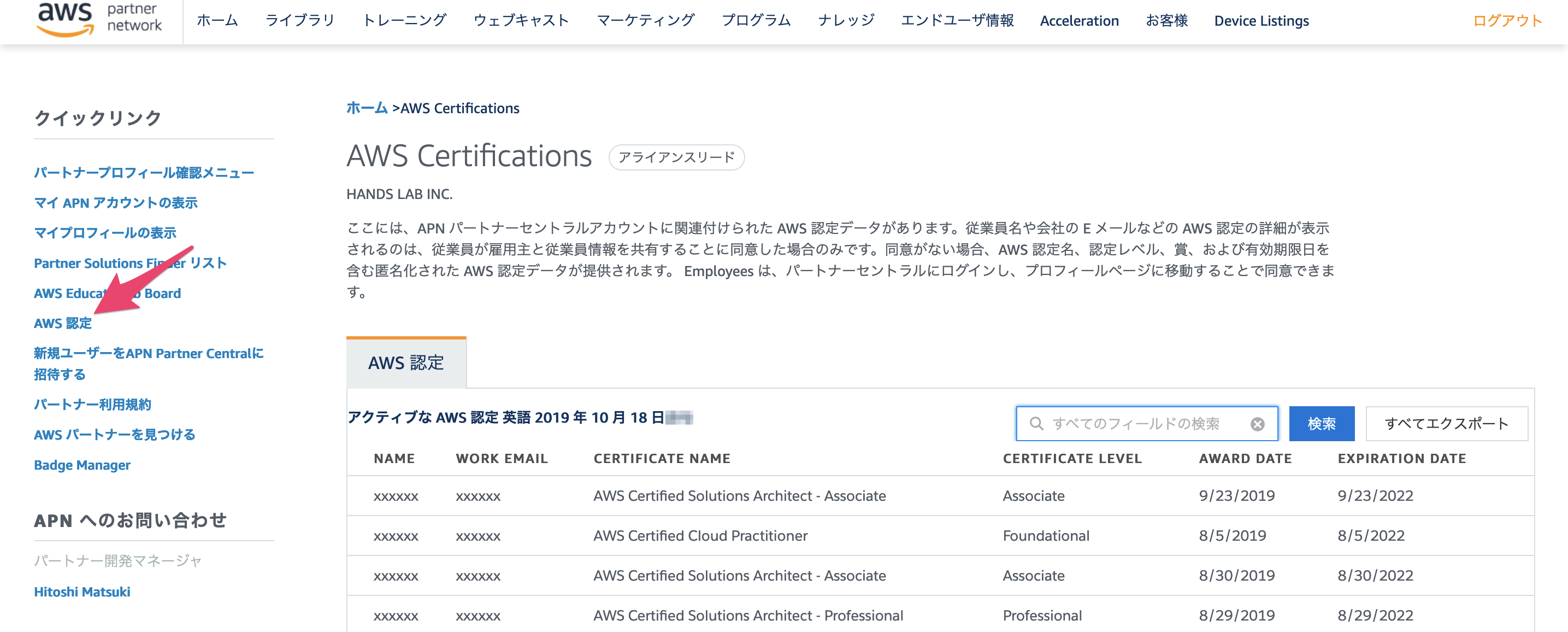1568x632 pixels.
Task: Open the ライブラリ menu
Action: point(300,21)
